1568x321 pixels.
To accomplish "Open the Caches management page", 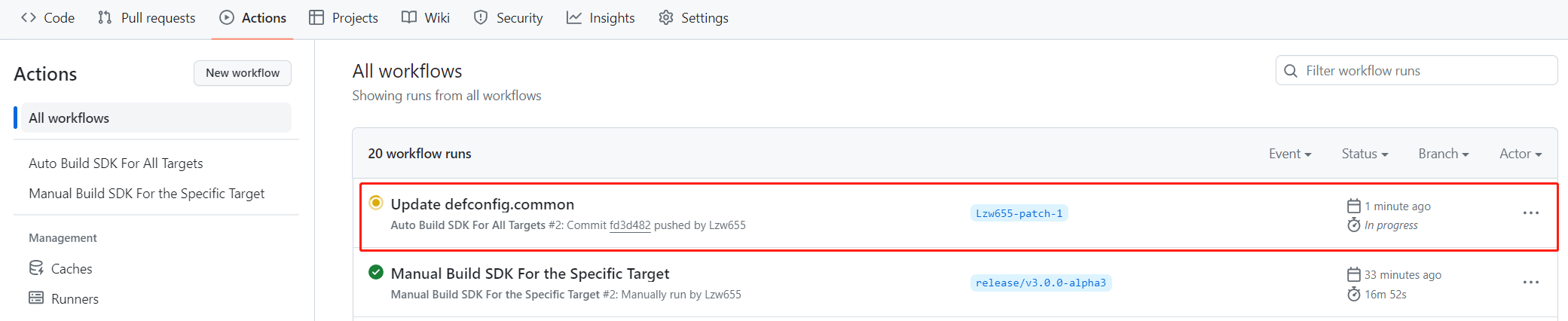I will [x=71, y=268].
